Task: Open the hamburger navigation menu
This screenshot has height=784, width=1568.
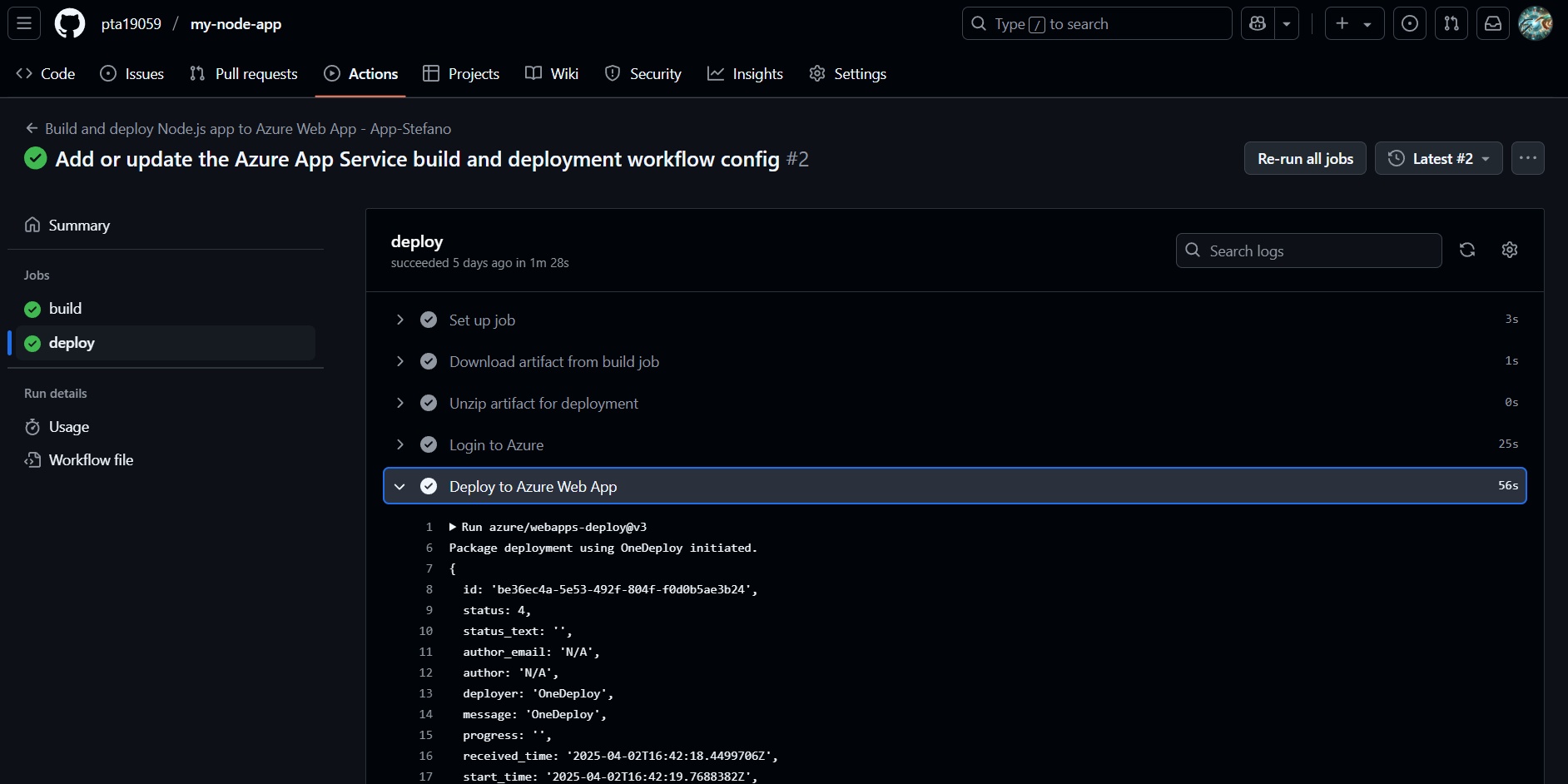Action: (x=24, y=23)
